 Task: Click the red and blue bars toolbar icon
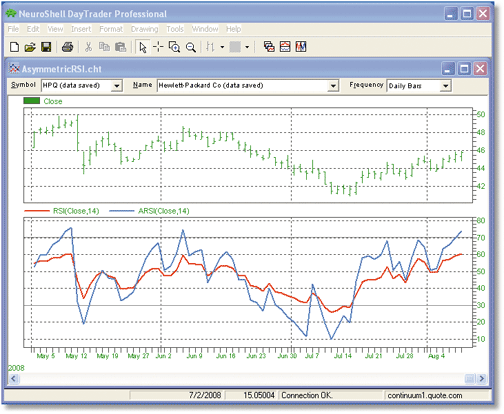301,47
